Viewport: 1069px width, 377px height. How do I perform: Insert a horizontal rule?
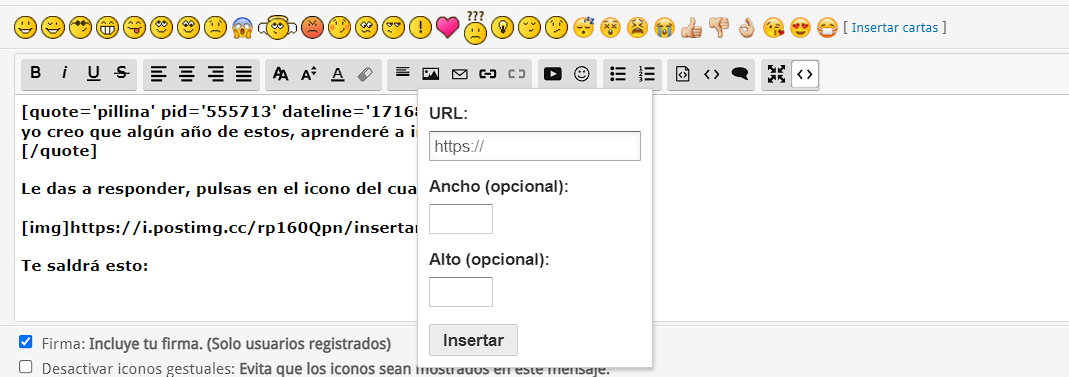coord(402,74)
